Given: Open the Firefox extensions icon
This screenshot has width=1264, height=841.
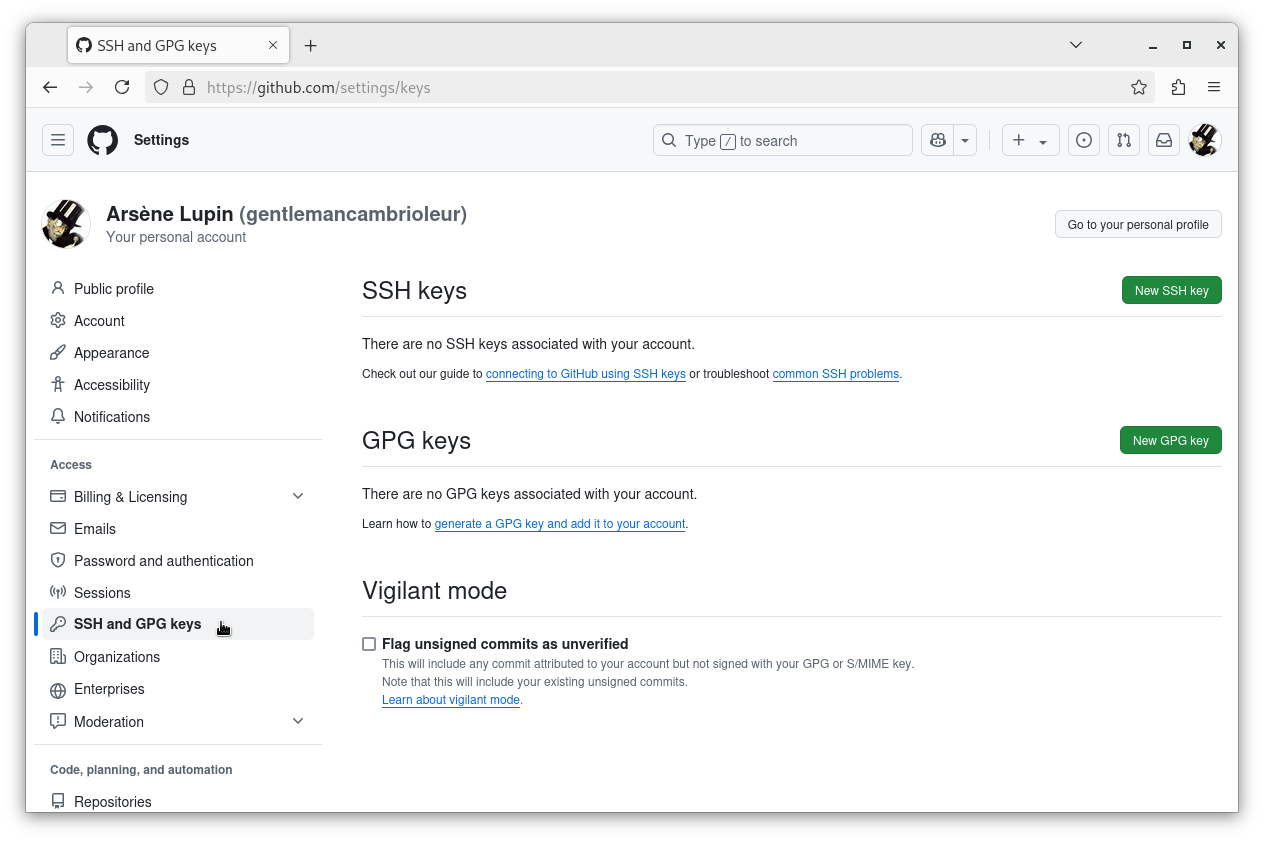Looking at the screenshot, I should click(1178, 88).
